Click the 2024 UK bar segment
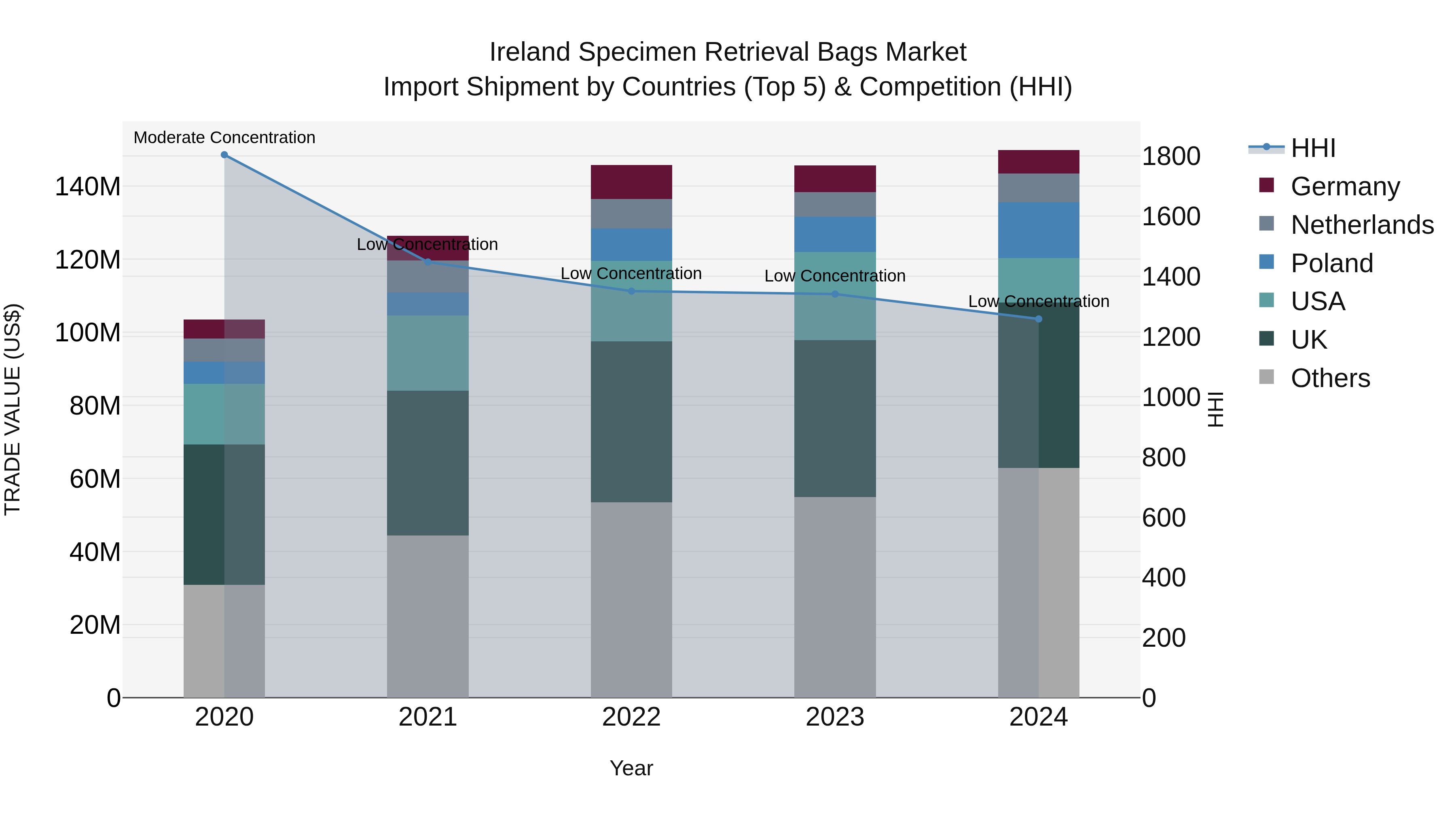The image size is (1456, 819). pyautogui.click(x=1038, y=385)
